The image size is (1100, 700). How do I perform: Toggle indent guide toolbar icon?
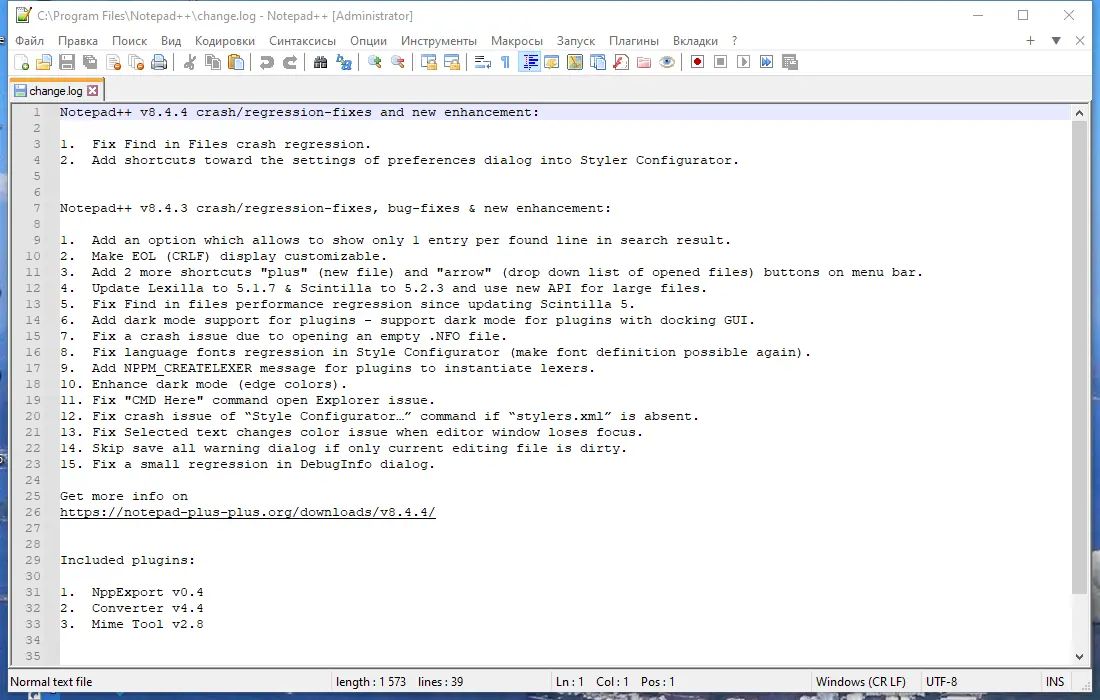click(530, 62)
